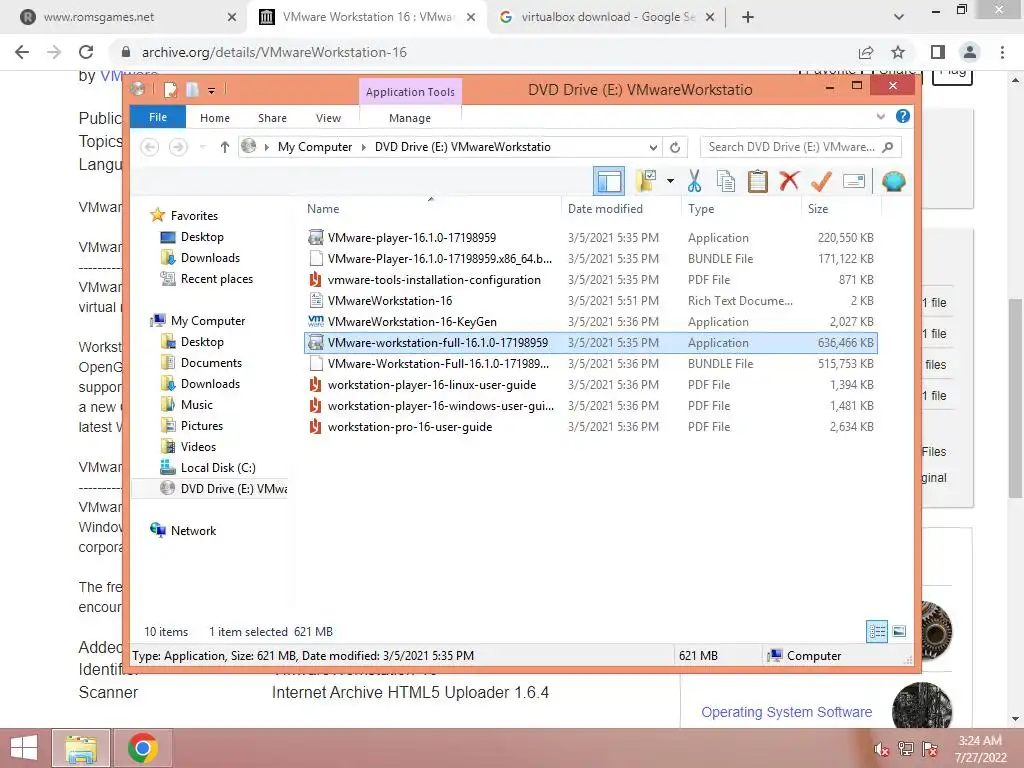
Task: Select Network in the navigation pane
Action: 193,531
